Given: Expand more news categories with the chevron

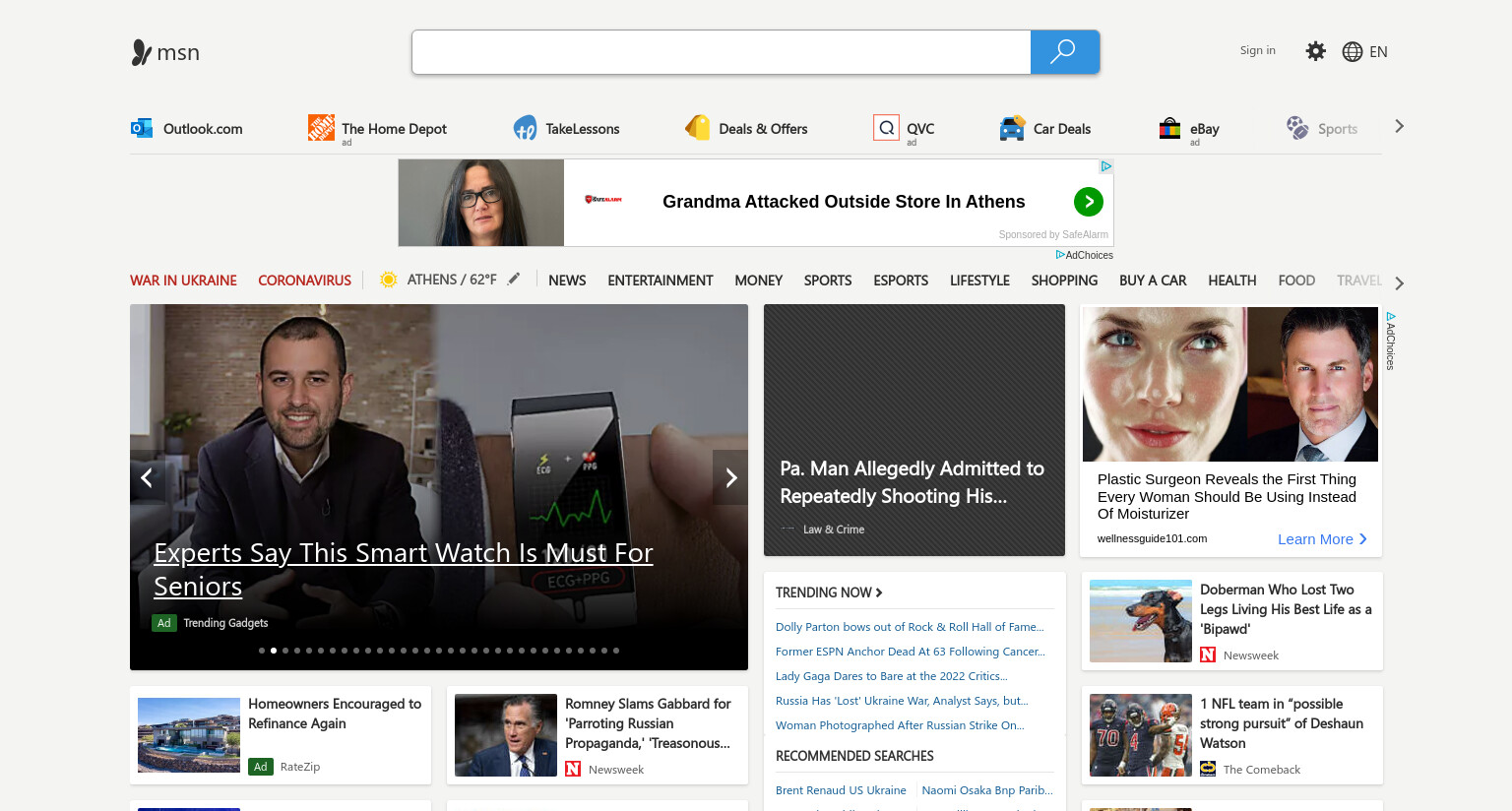Looking at the screenshot, I should pos(1399,283).
